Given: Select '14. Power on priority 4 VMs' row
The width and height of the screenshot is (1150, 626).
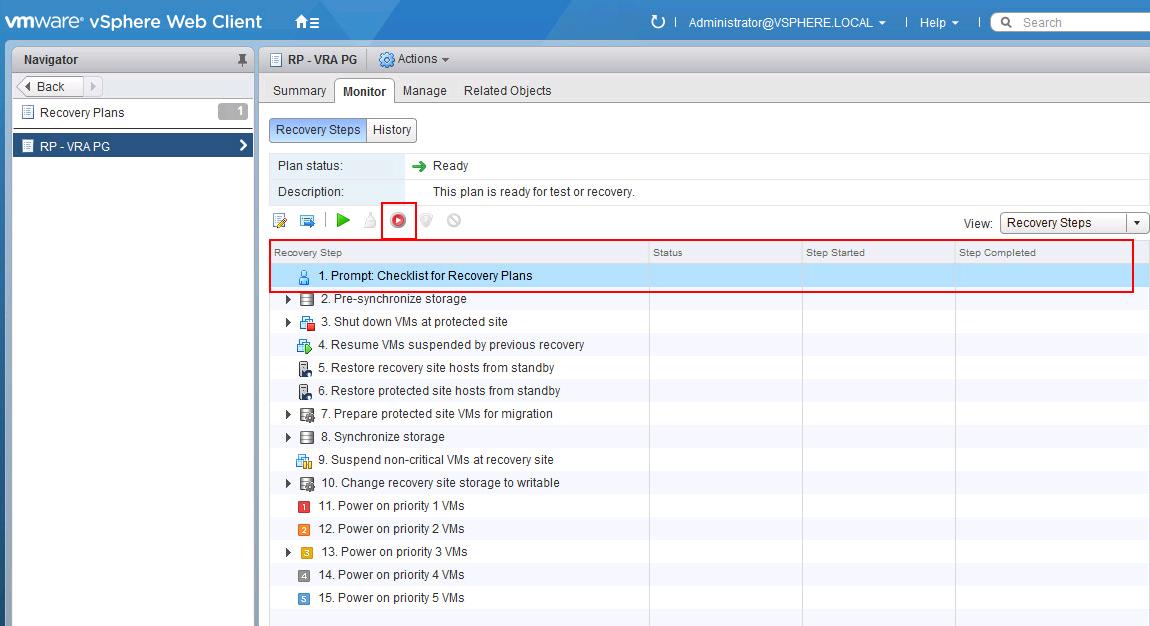Looking at the screenshot, I should 709,575.
